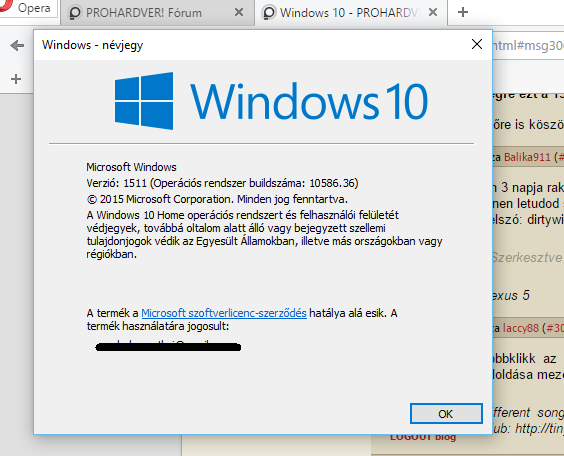Screen dimensions: 564x456
Task: Open the Microsoft szoftverlicenc-szerződés link
Action: point(224,313)
